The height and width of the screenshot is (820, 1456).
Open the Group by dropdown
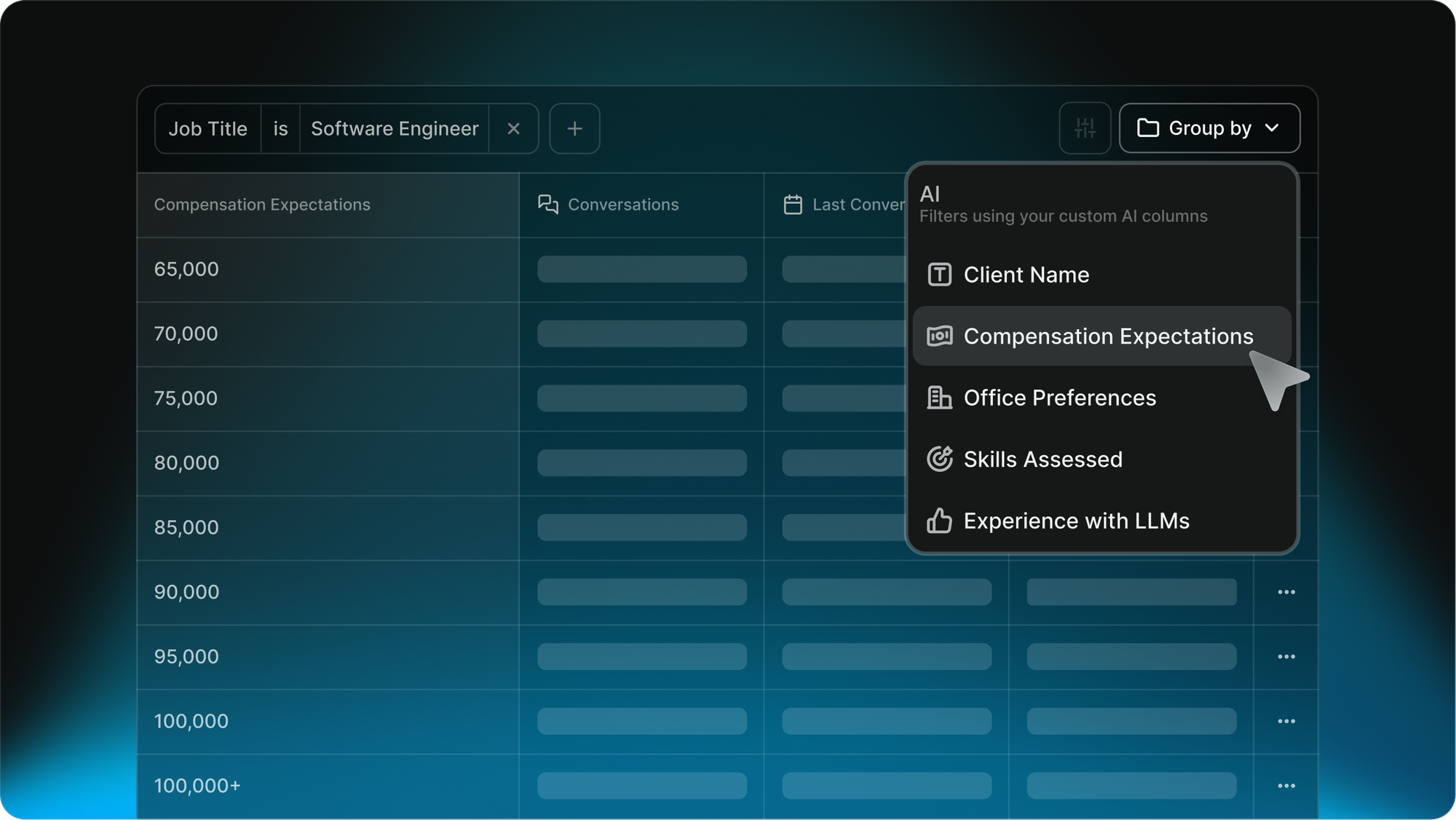(1208, 128)
